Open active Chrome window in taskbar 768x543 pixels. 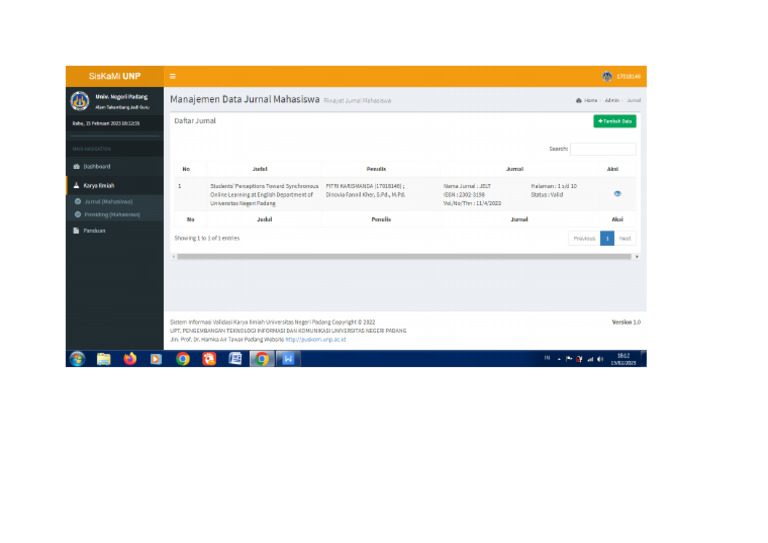(262, 359)
